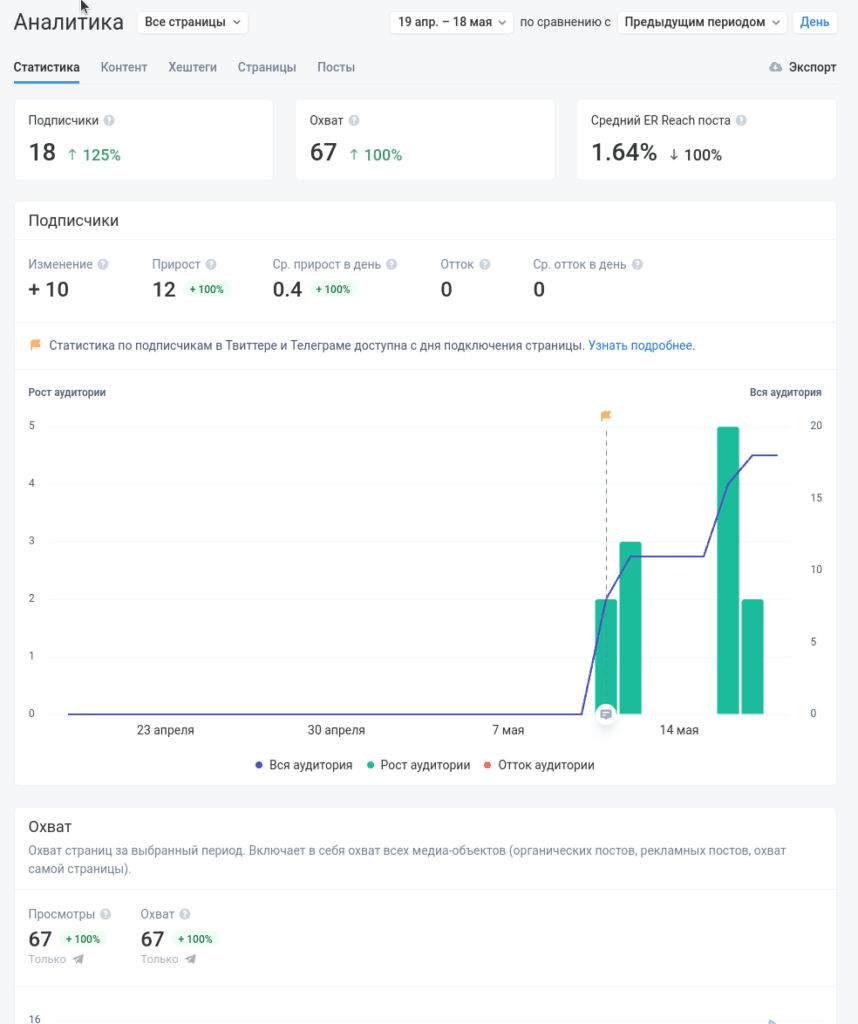This screenshot has width=858, height=1024.
Task: Switch to the Контент tab
Action: point(124,67)
